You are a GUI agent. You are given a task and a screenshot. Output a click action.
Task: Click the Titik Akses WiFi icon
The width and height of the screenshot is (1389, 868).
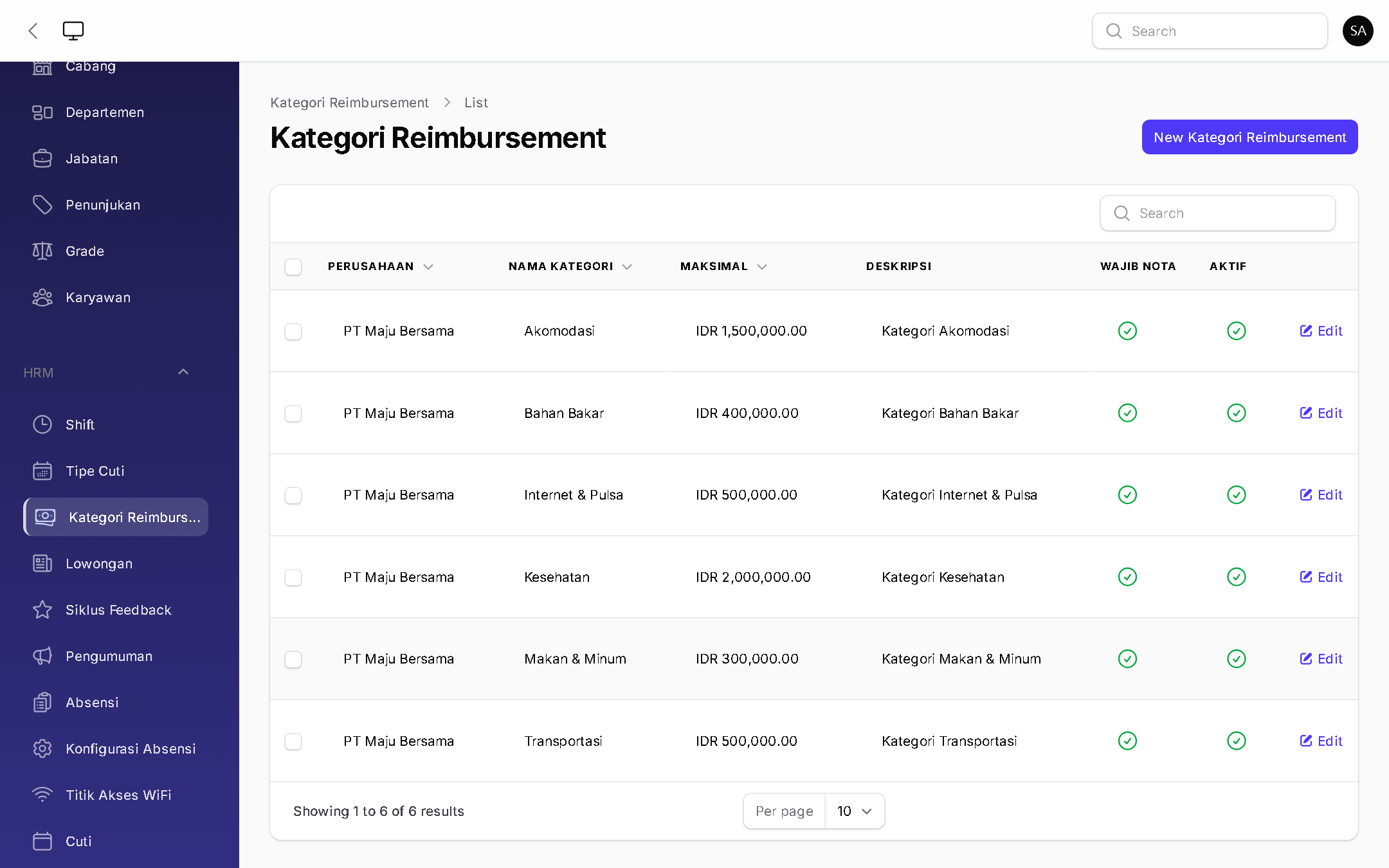42,795
